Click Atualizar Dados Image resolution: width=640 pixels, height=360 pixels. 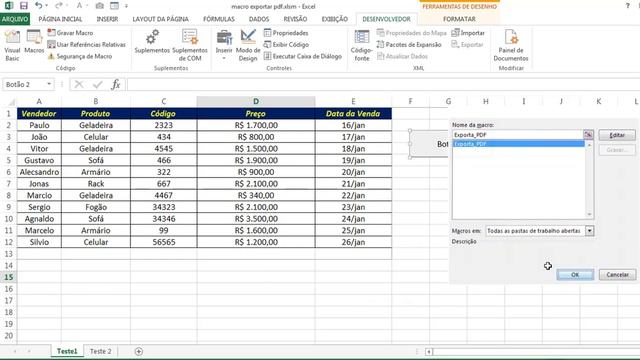click(402, 56)
